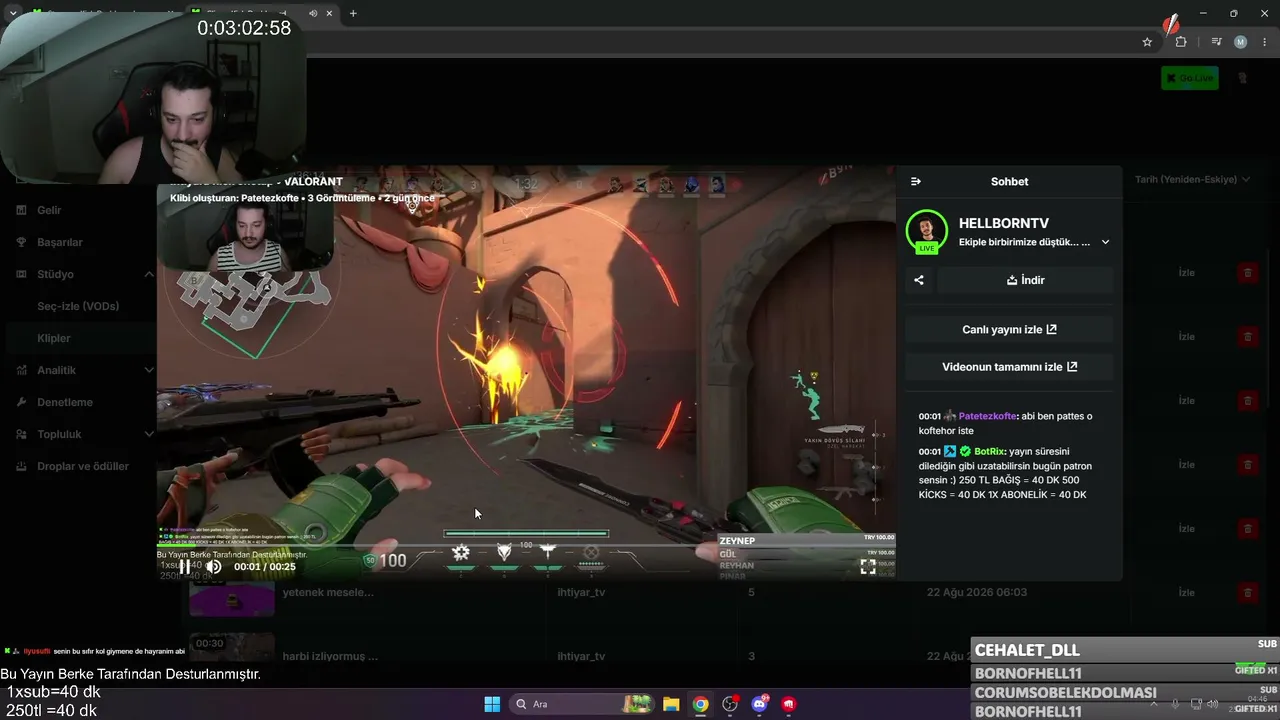The image size is (1280, 720).
Task: Click the Droplar ve ödüller icon
Action: [x=22, y=466]
